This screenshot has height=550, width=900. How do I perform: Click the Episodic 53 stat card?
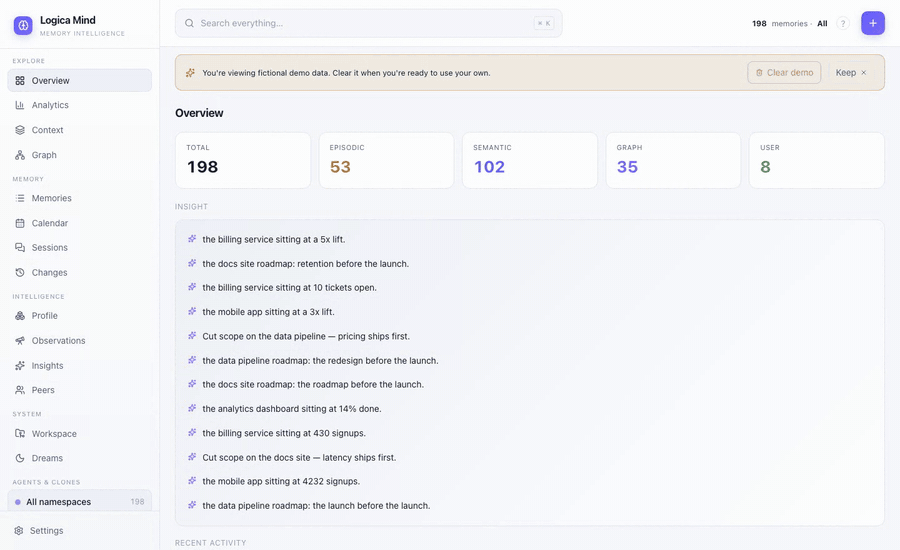tap(386, 160)
